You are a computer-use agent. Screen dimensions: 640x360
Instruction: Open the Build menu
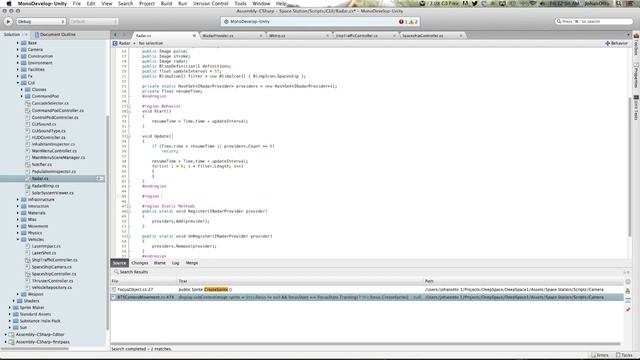[x=166, y=3]
